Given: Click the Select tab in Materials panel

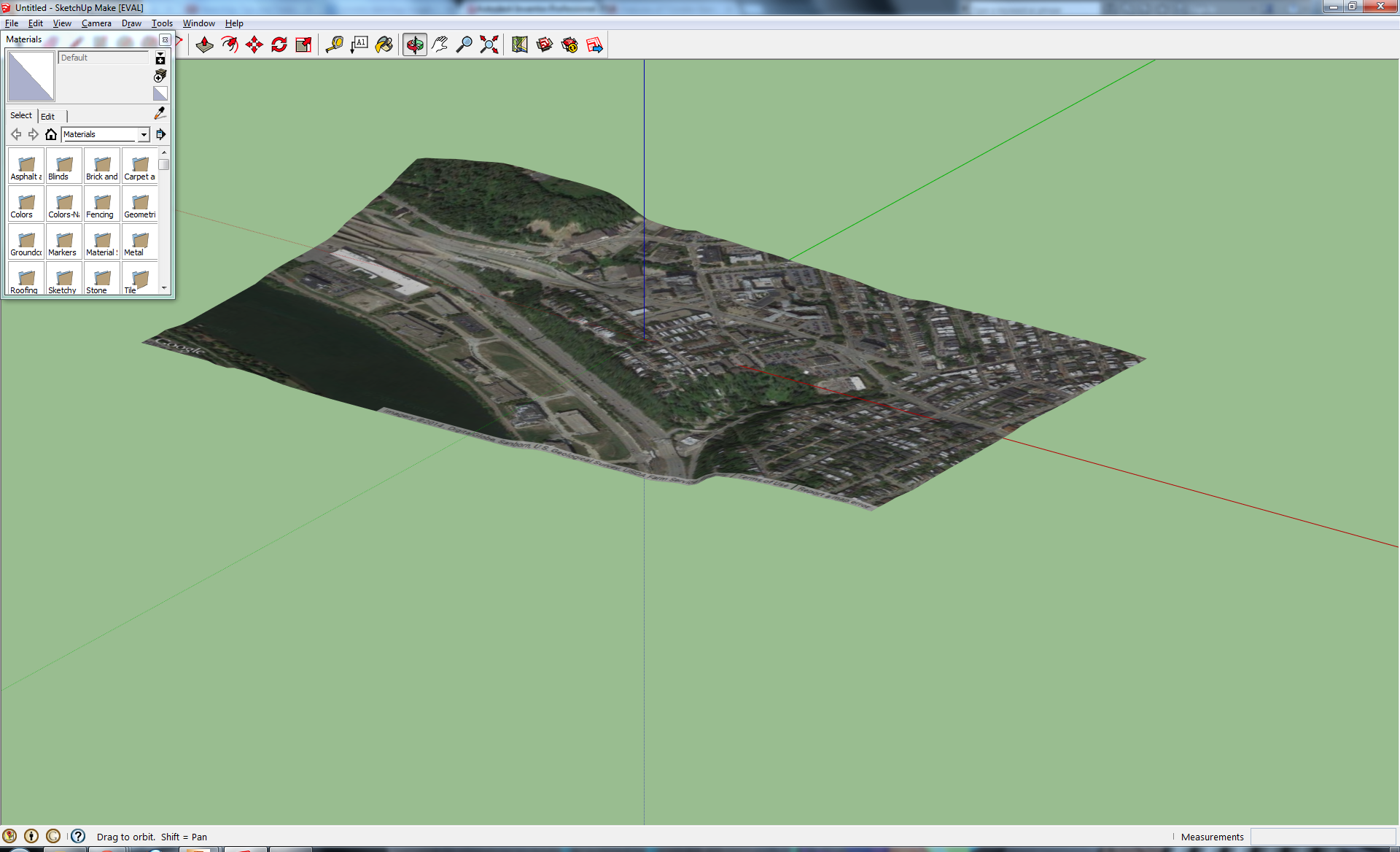Looking at the screenshot, I should [20, 115].
